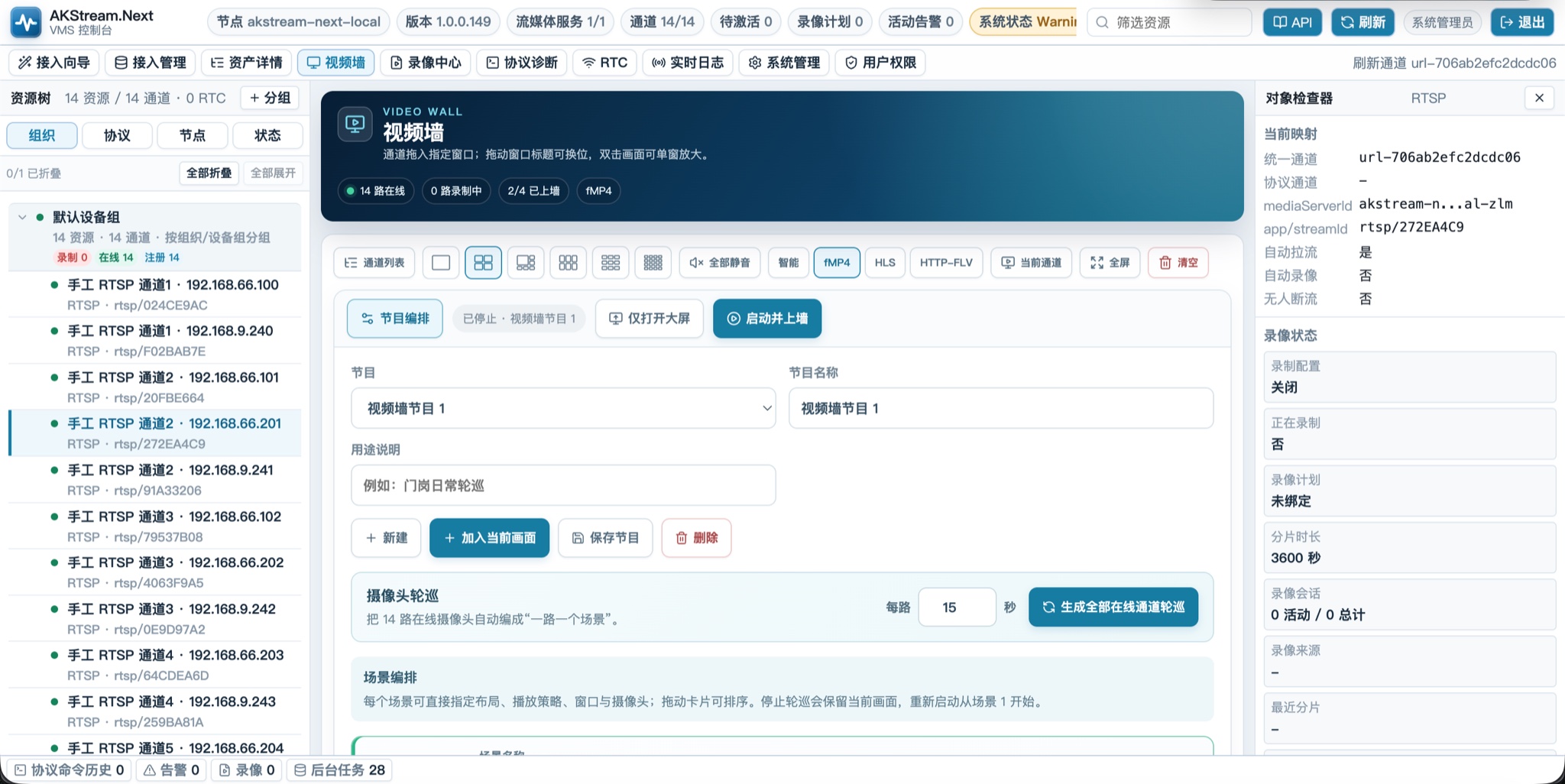Enter fullscreen with the 全屏 button
The height and width of the screenshot is (784, 1565).
[1110, 263]
